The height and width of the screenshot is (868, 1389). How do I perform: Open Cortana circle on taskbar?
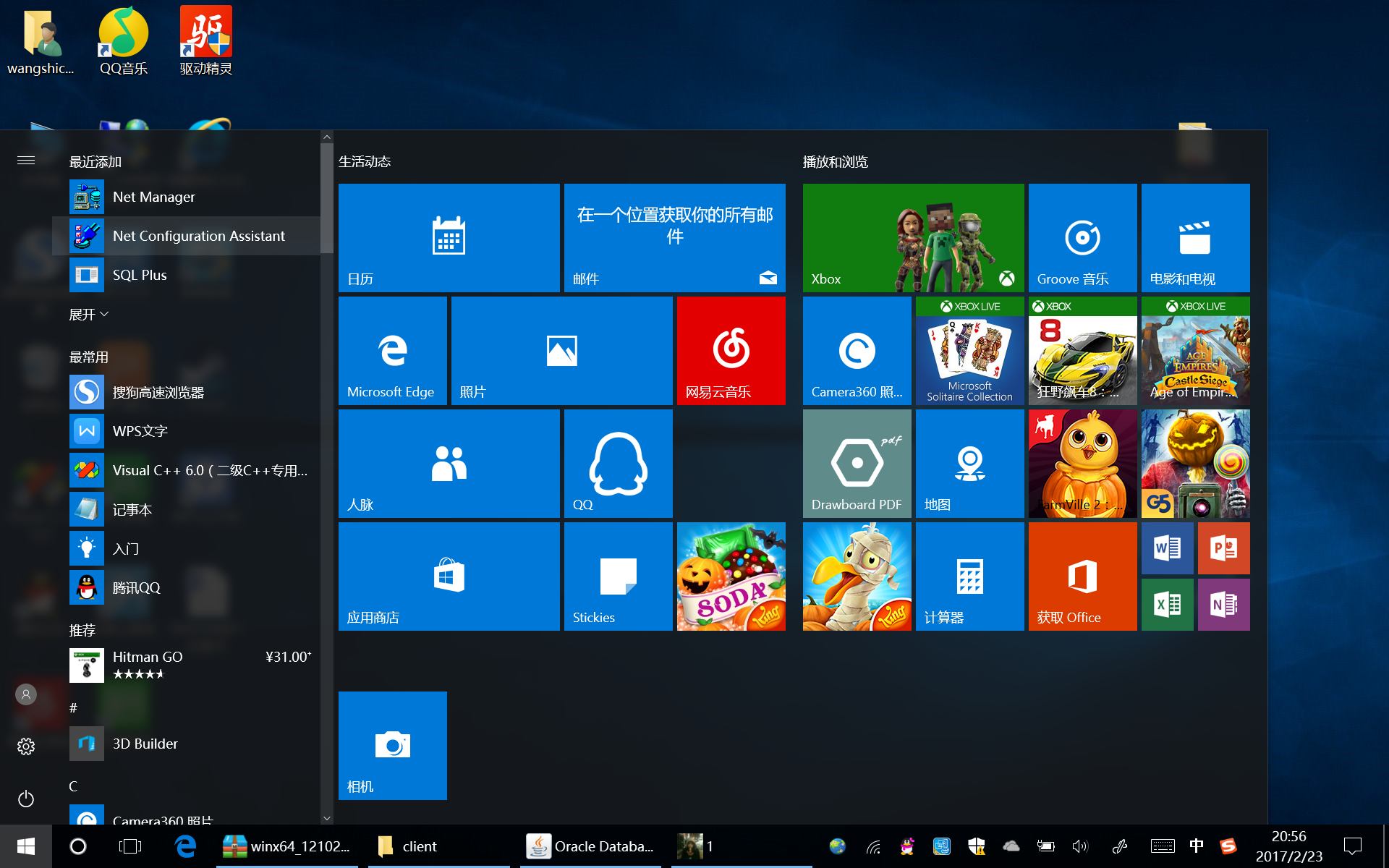coord(78,846)
